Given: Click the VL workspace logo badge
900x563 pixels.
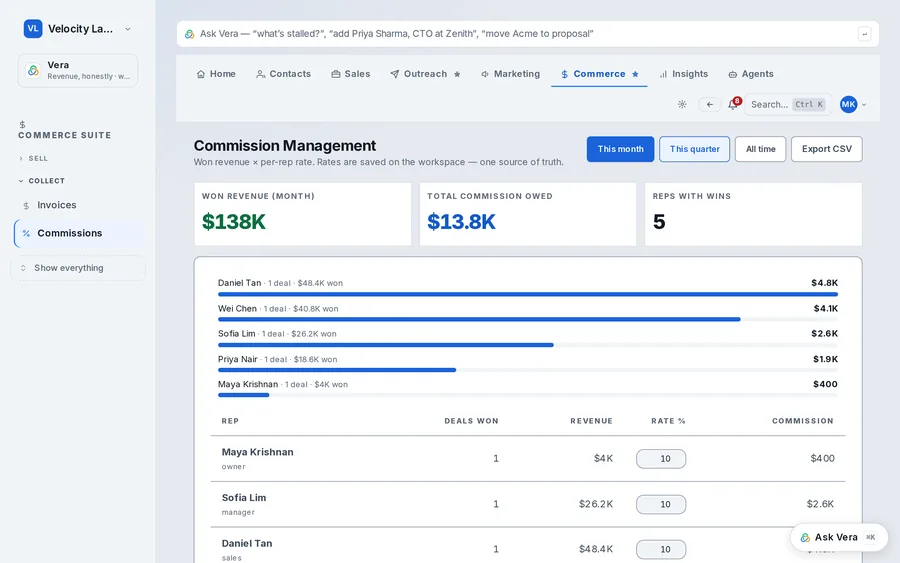Looking at the screenshot, I should pos(33,29).
